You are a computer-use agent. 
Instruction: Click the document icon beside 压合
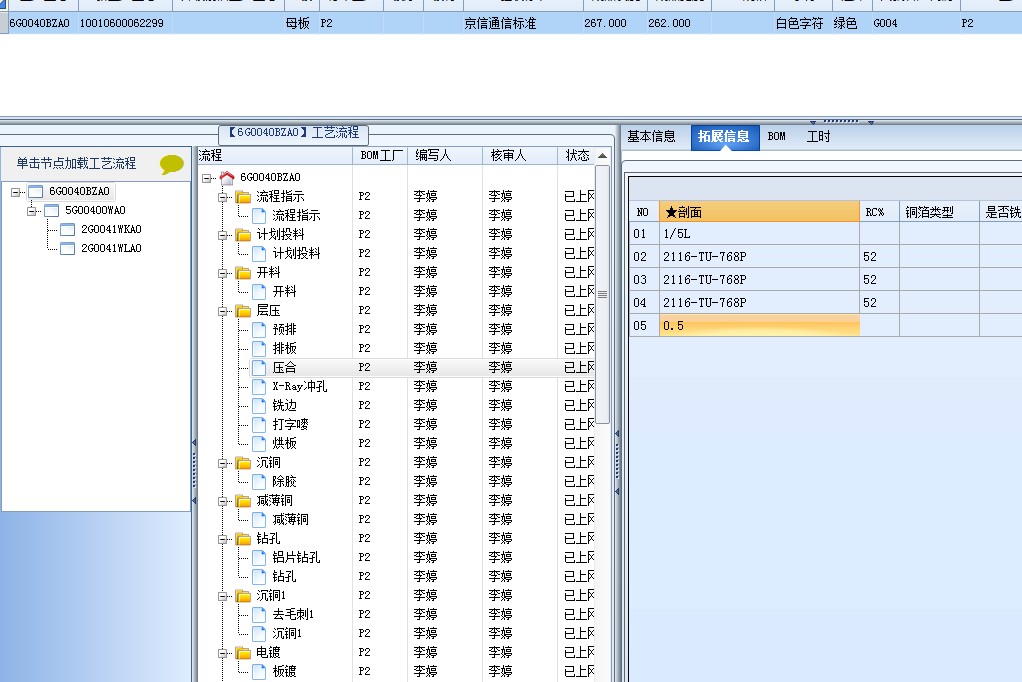(259, 368)
